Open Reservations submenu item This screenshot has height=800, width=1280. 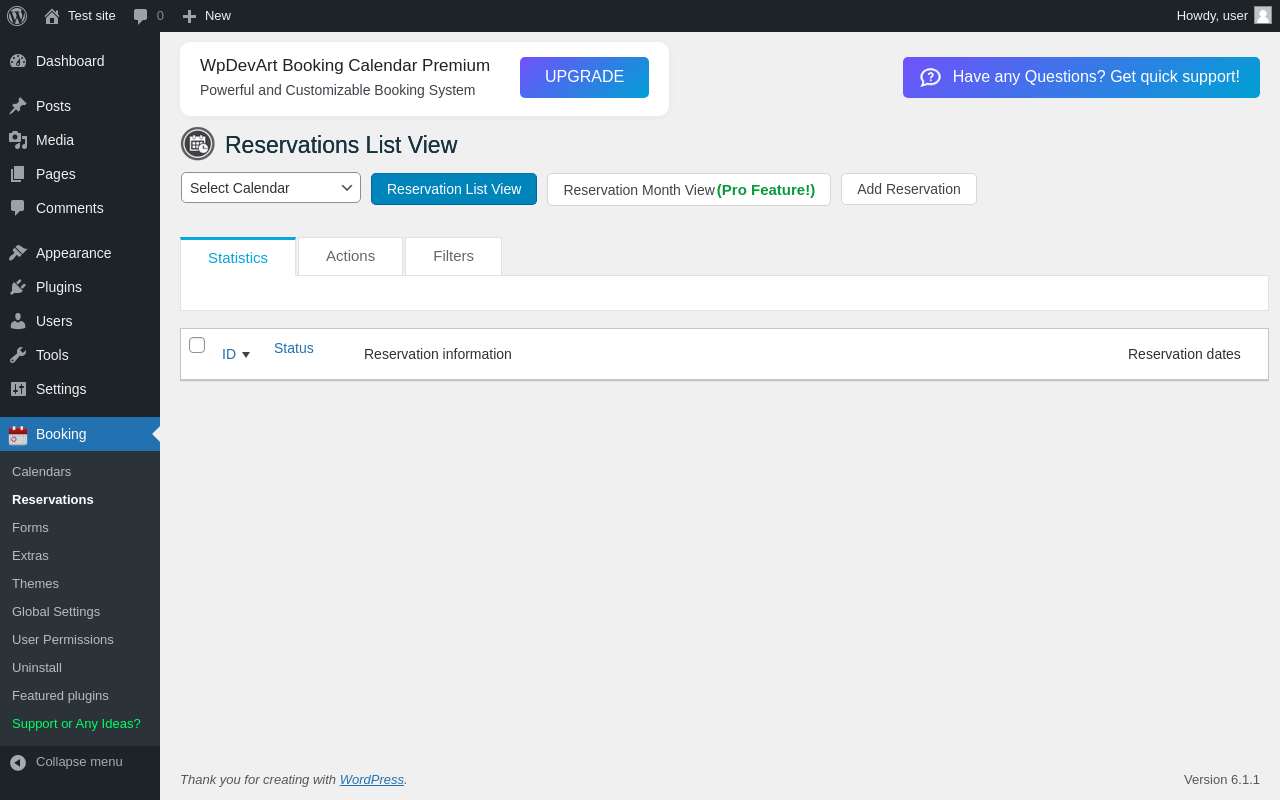53,499
